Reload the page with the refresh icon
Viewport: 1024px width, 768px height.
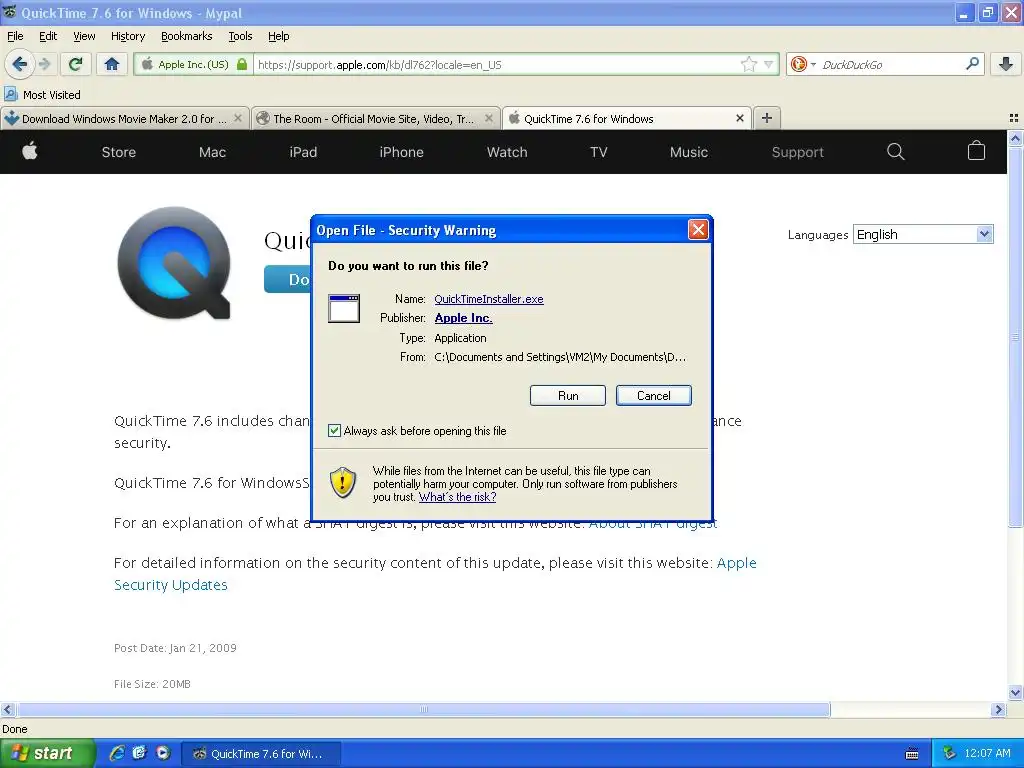pos(75,64)
